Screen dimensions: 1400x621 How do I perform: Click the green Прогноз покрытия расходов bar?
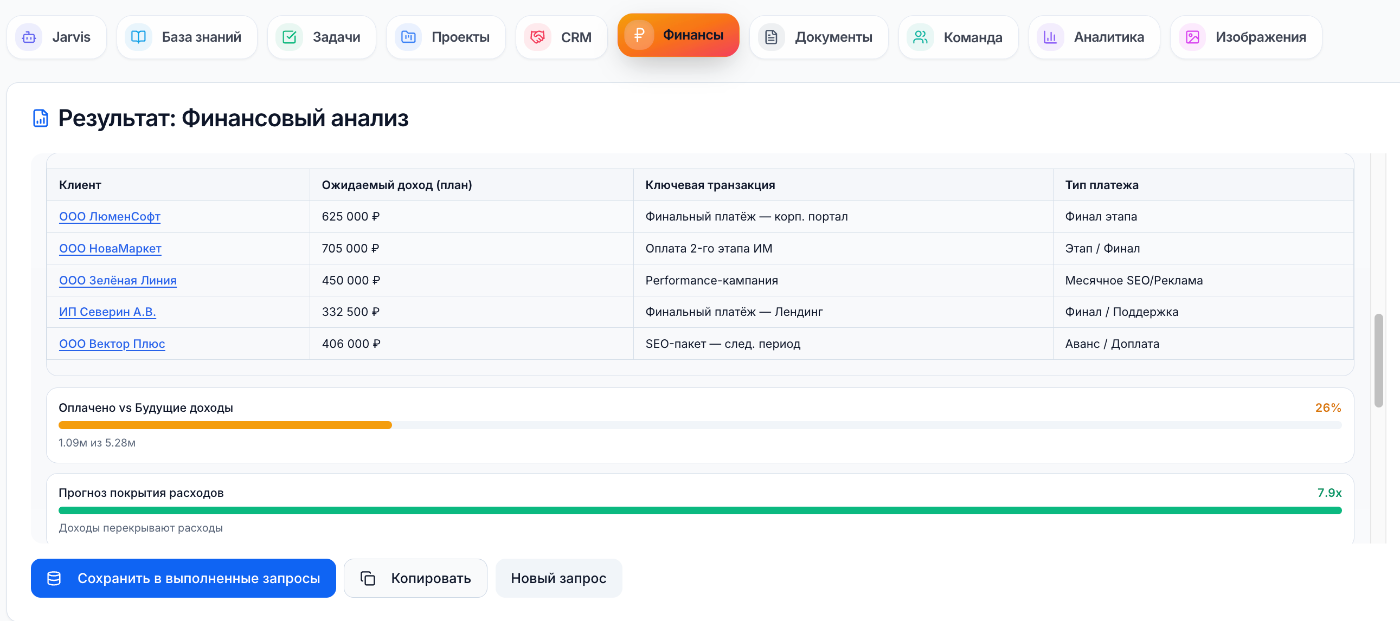tap(700, 510)
